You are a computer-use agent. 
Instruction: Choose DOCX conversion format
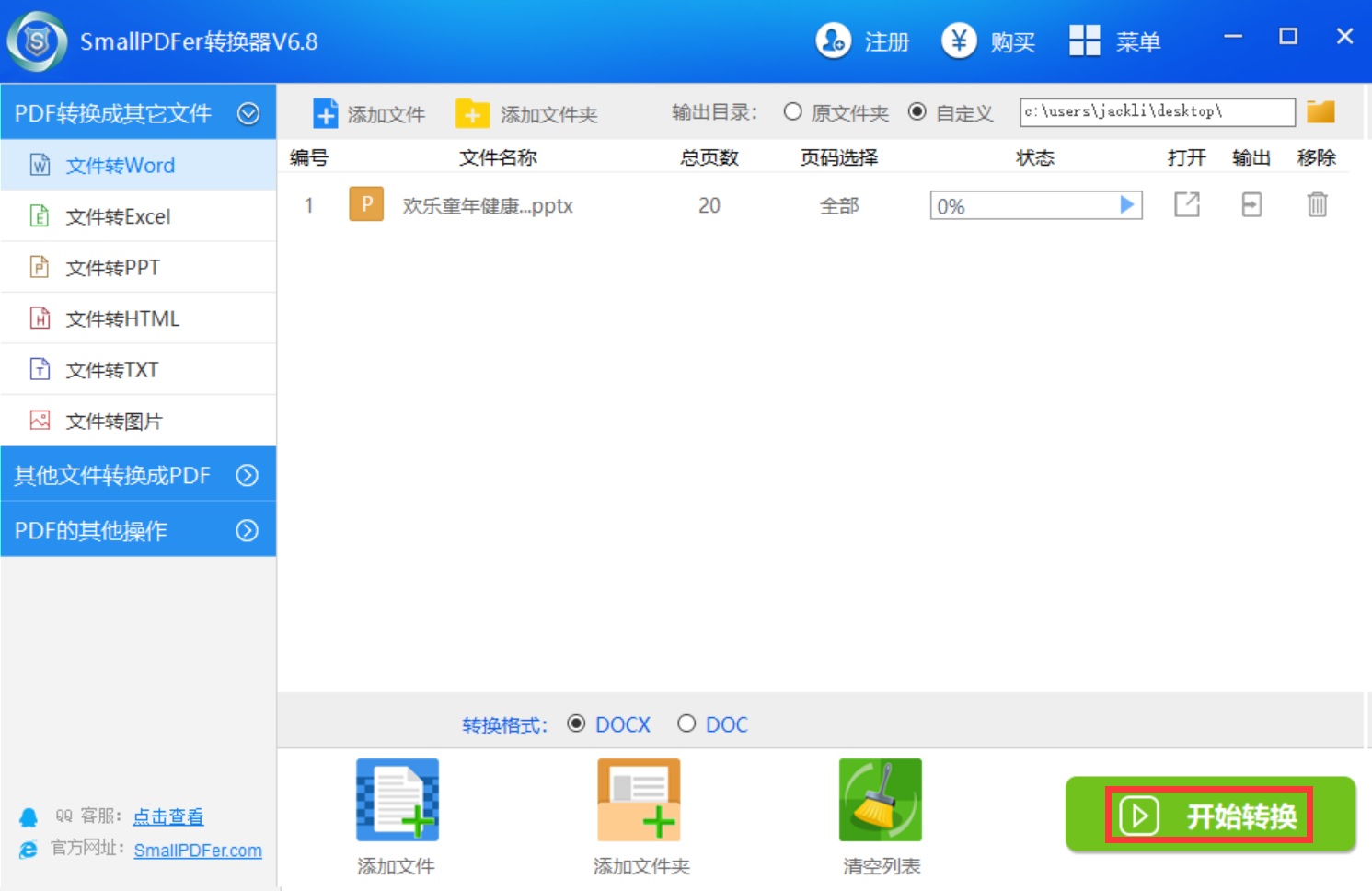576,723
